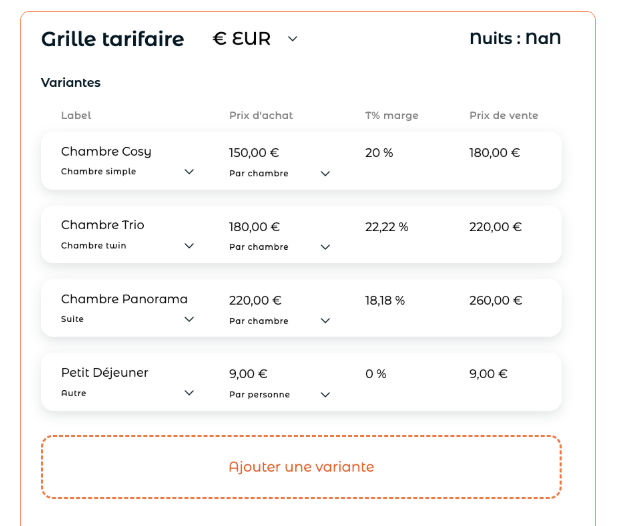Screen dimensions: 638x526
Task: Edit the 180,00 € sale price of Chambre Cosy
Action: (x=495, y=153)
